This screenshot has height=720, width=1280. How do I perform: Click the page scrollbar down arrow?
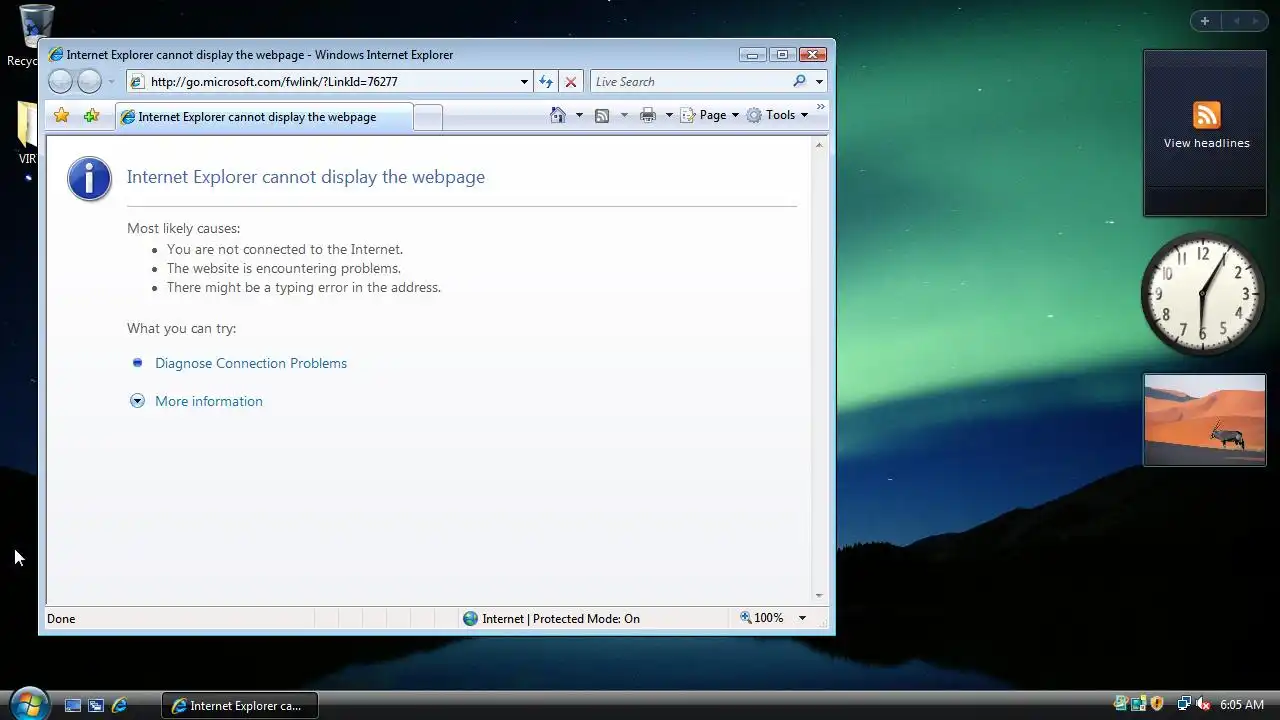pyautogui.click(x=819, y=596)
